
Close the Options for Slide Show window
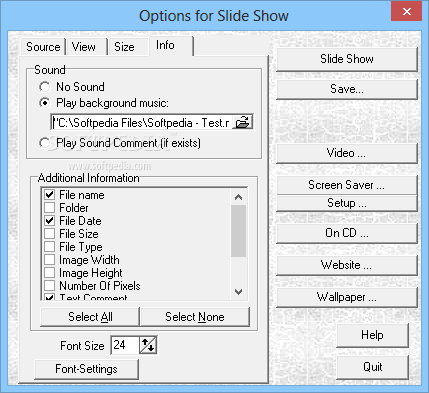tap(407, 11)
